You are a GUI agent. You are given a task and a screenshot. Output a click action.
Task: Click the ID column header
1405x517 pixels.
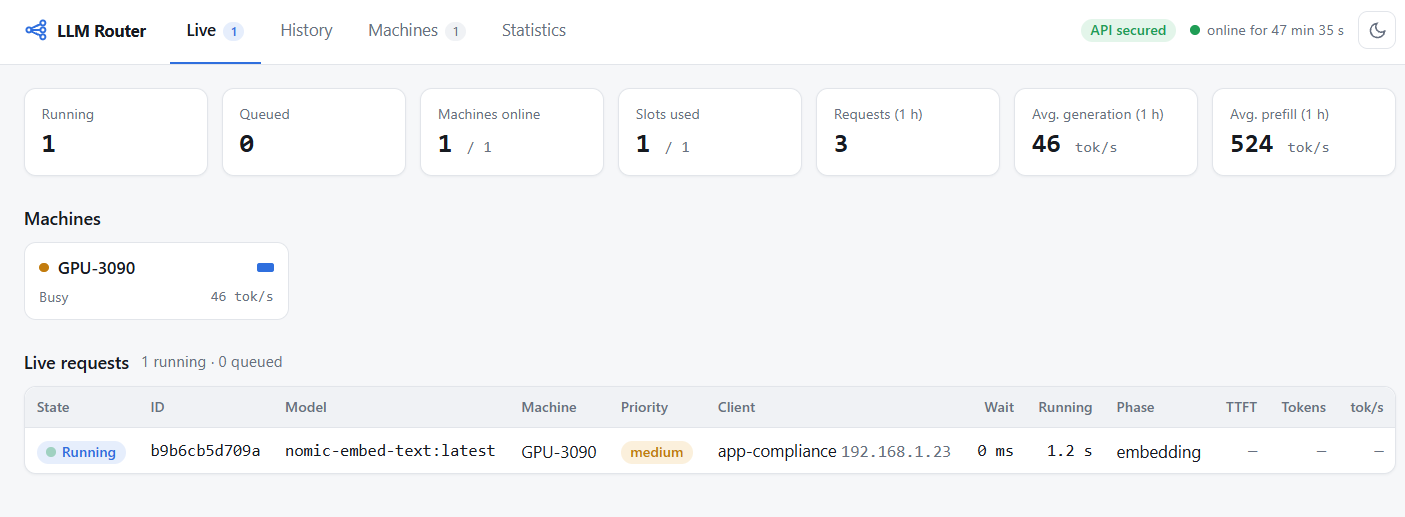[158, 407]
